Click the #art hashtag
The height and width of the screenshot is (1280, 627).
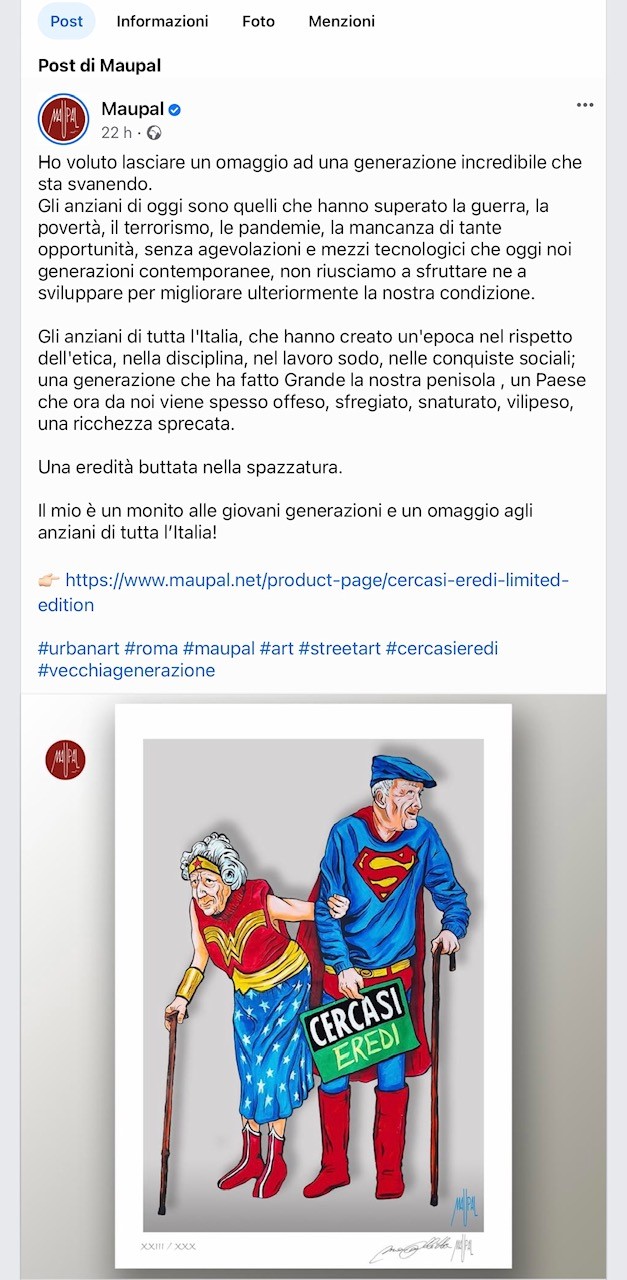276,649
